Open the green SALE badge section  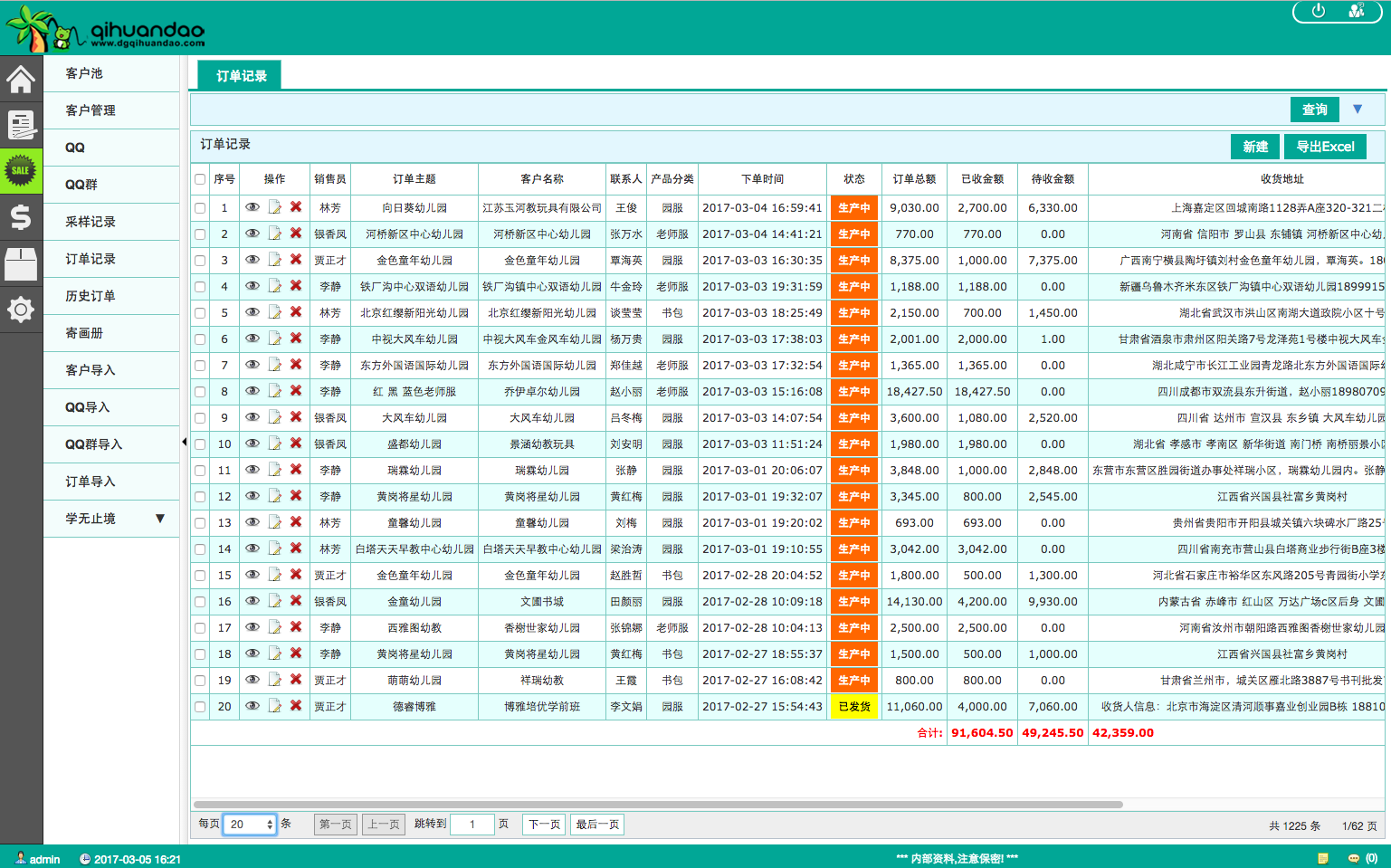(21, 170)
